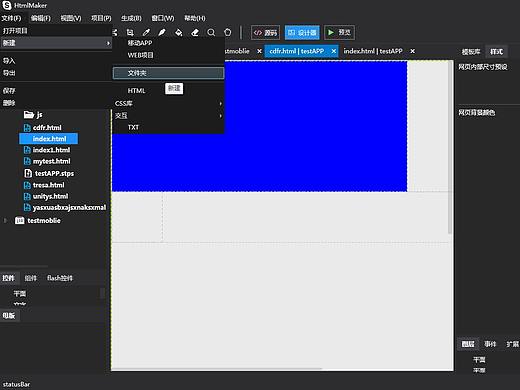Click the canvas vertical scrollbar
This screenshot has width=520, height=390.
[450, 147]
